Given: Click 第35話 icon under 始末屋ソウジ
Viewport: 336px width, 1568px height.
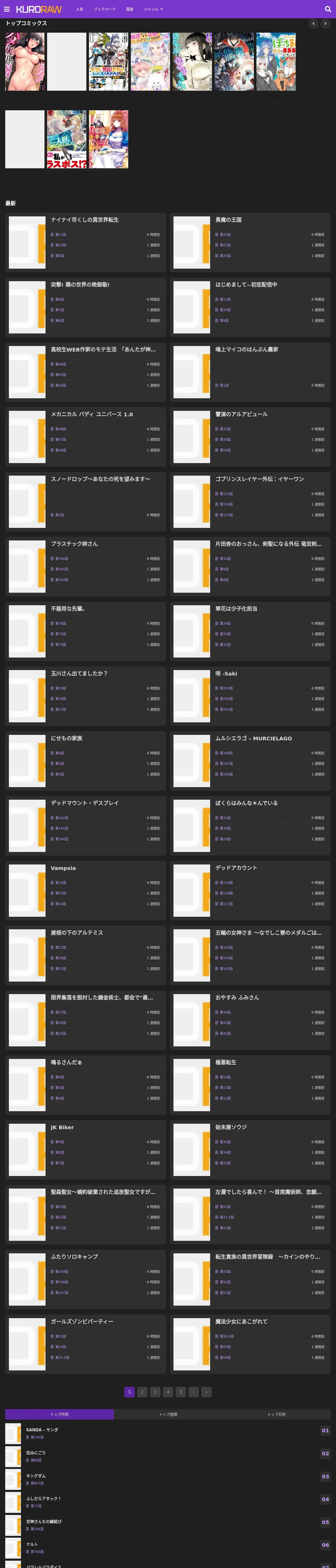Looking at the screenshot, I should (216, 1142).
